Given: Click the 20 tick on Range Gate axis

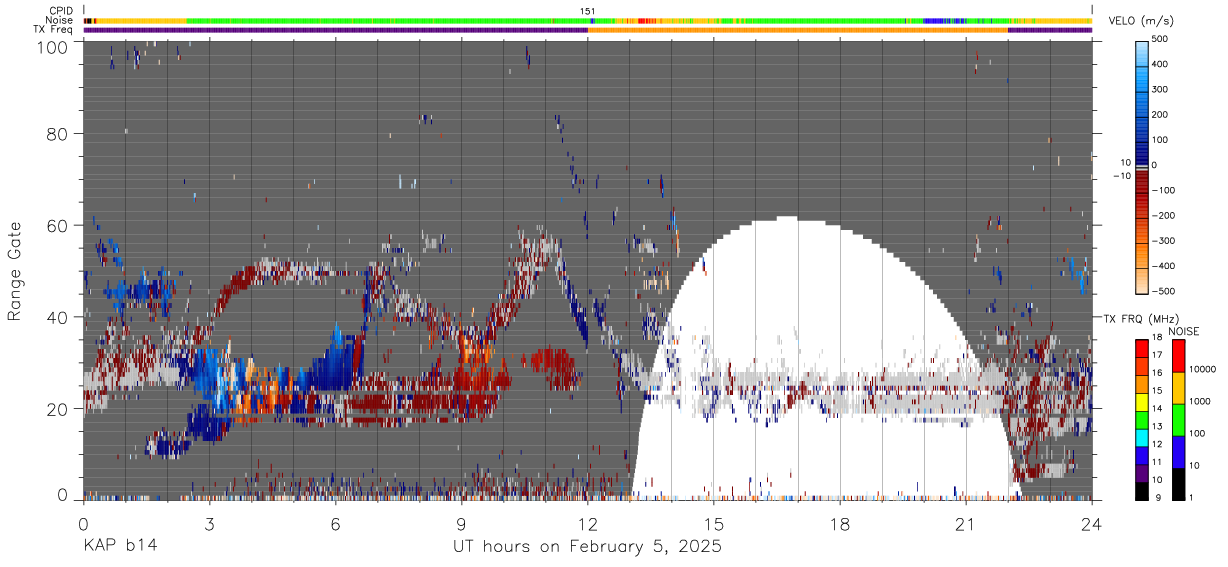Looking at the screenshot, I should pyautogui.click(x=56, y=409).
